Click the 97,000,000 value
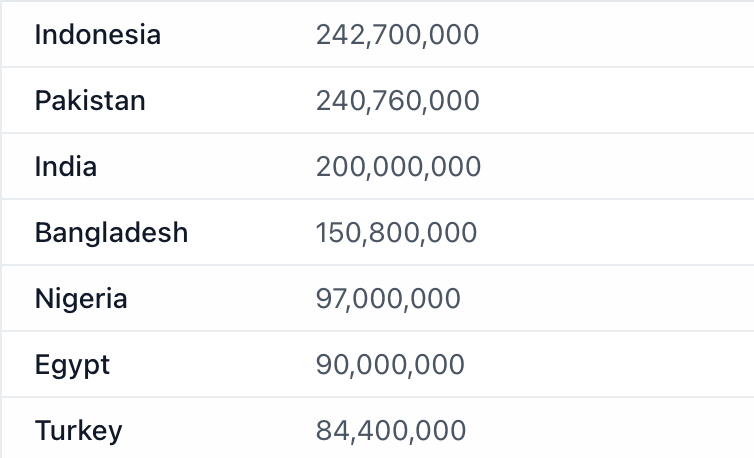 pos(388,299)
